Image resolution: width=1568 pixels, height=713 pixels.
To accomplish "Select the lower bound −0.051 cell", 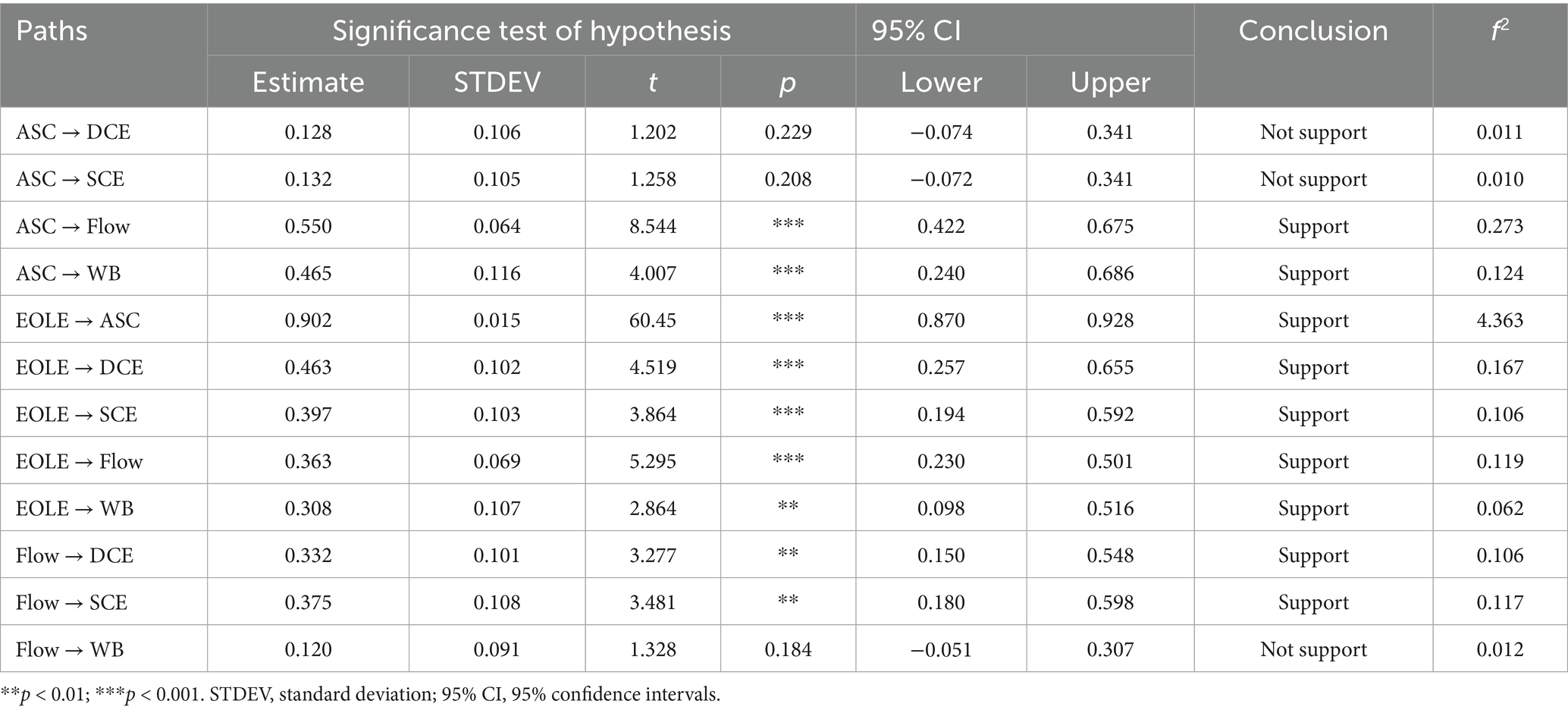I will click(x=941, y=649).
